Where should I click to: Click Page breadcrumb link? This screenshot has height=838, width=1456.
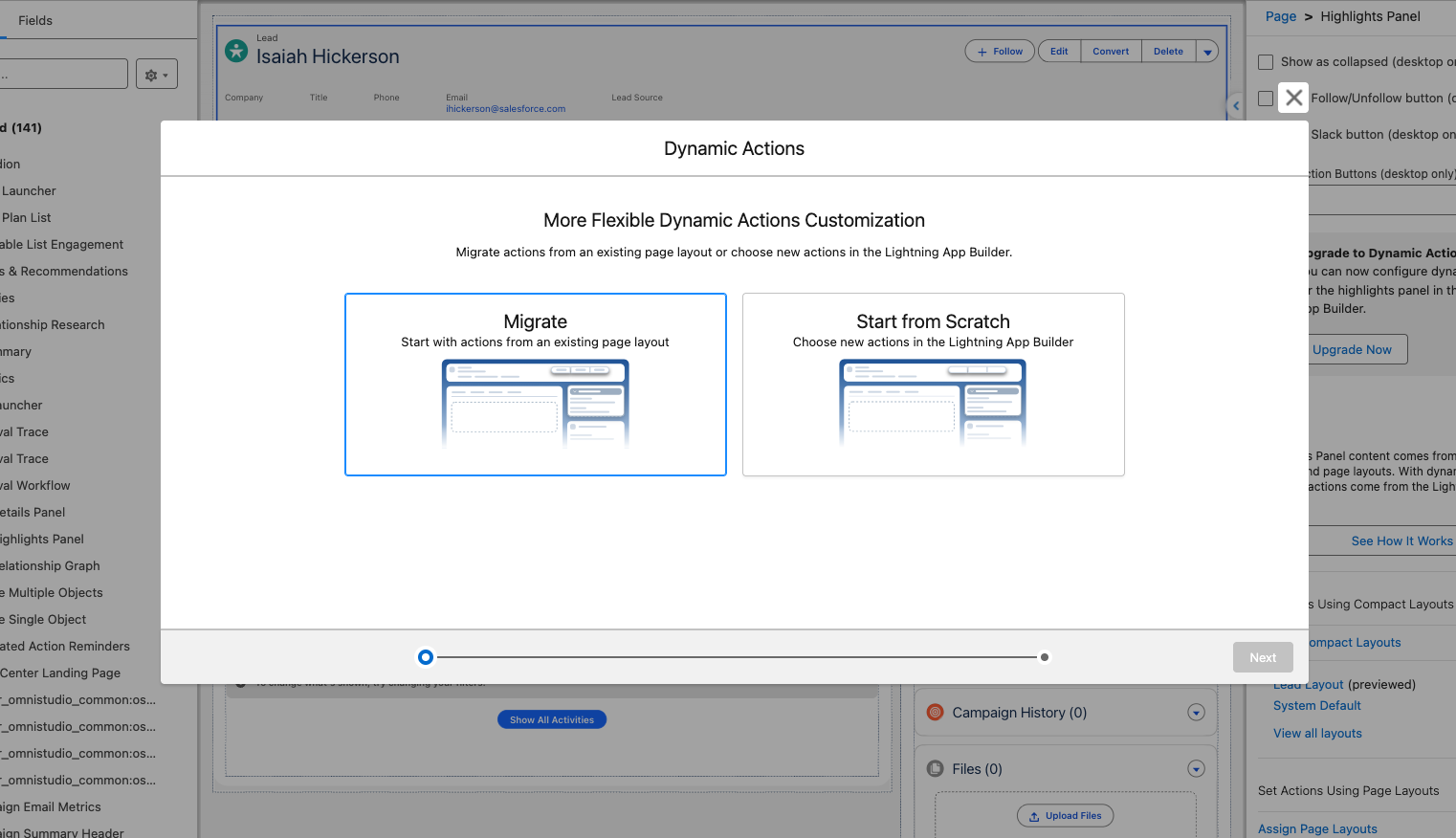click(x=1281, y=16)
